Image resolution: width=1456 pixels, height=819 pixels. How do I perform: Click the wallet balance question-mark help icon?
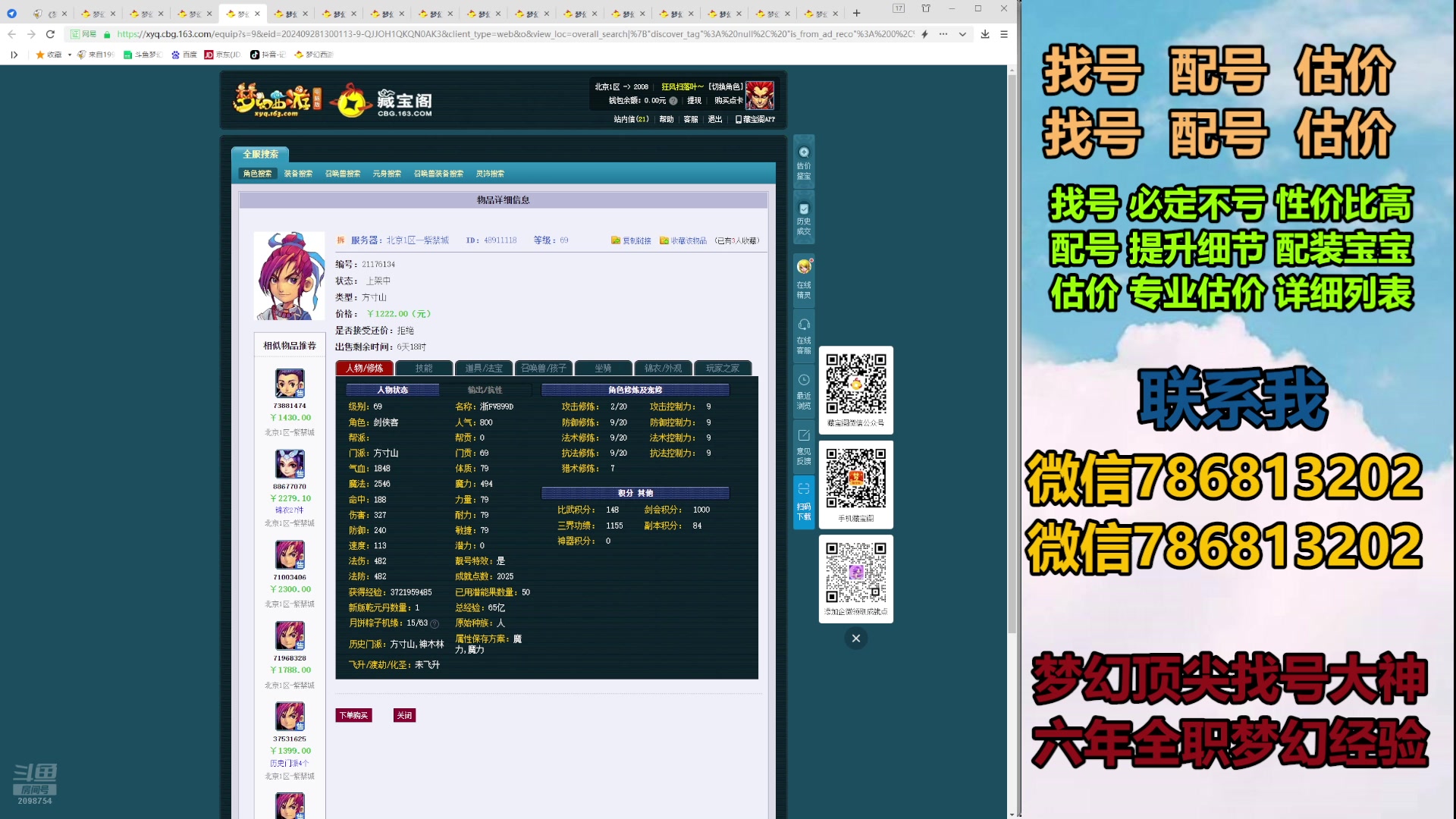tap(673, 101)
